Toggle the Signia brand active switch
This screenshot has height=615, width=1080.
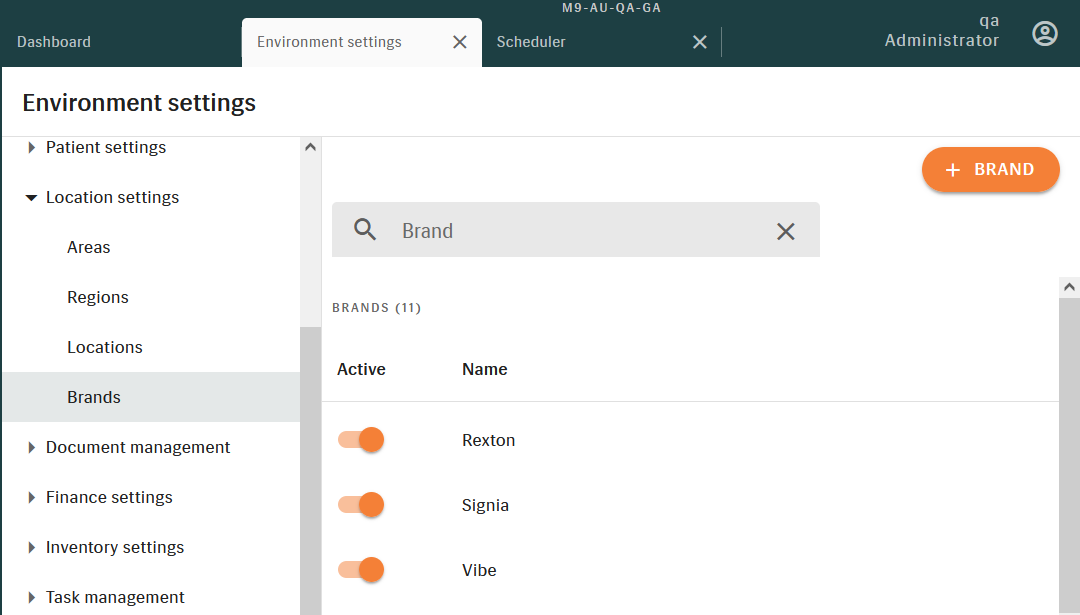(x=361, y=505)
